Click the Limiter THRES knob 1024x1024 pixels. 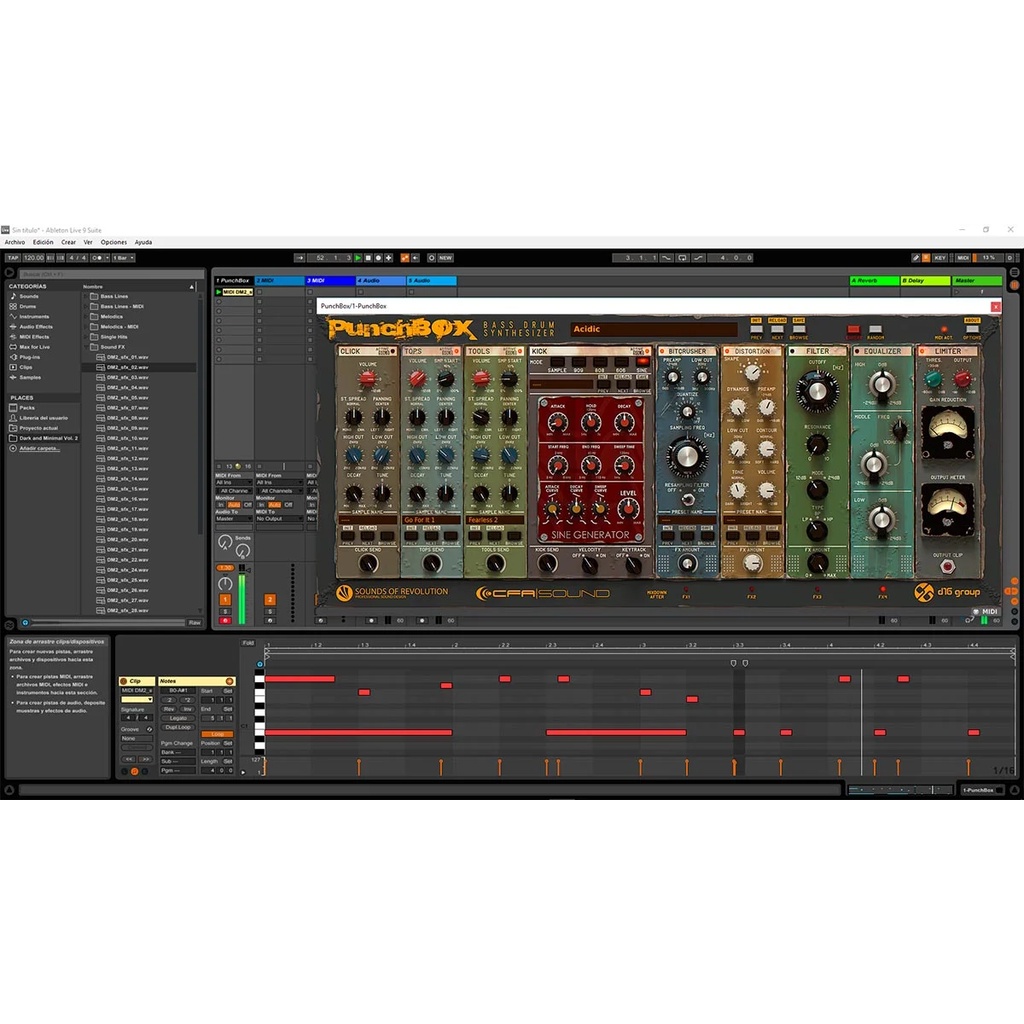click(x=934, y=378)
